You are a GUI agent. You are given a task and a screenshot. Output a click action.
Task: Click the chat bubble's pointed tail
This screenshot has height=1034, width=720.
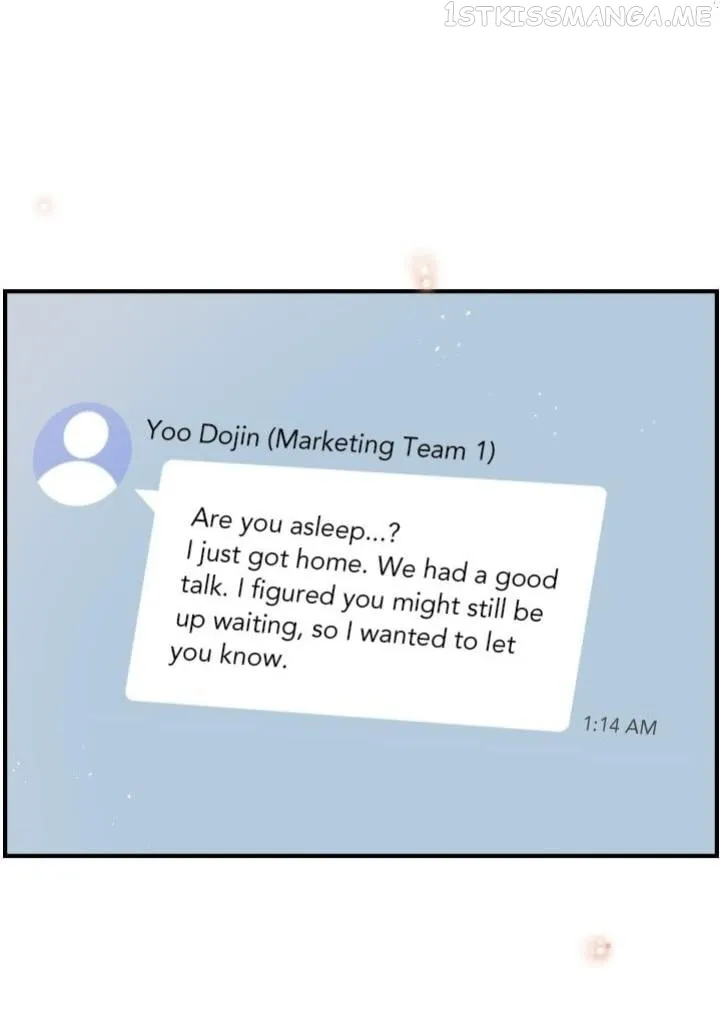click(148, 499)
